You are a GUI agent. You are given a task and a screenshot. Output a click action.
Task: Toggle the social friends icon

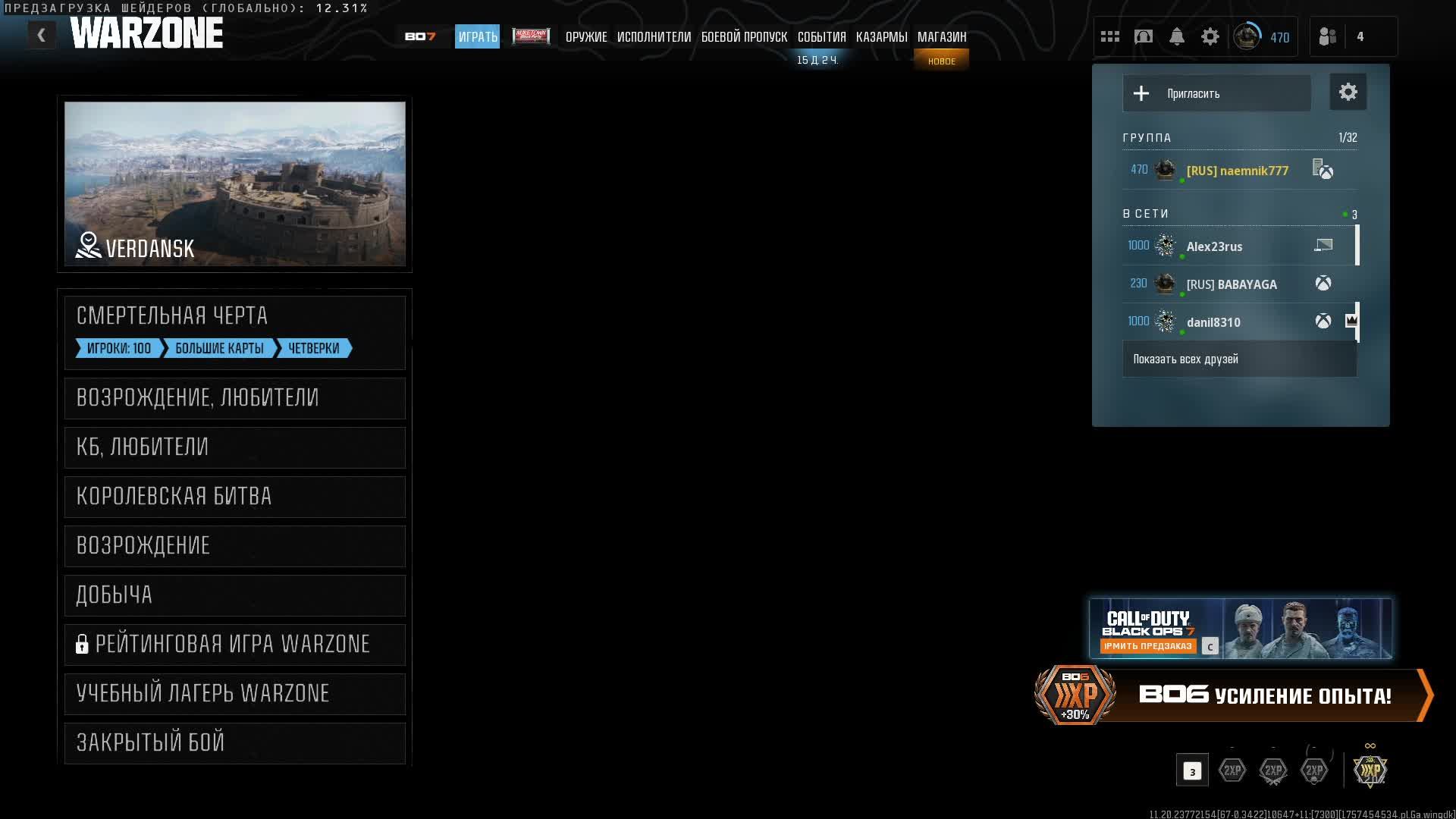click(x=1327, y=36)
